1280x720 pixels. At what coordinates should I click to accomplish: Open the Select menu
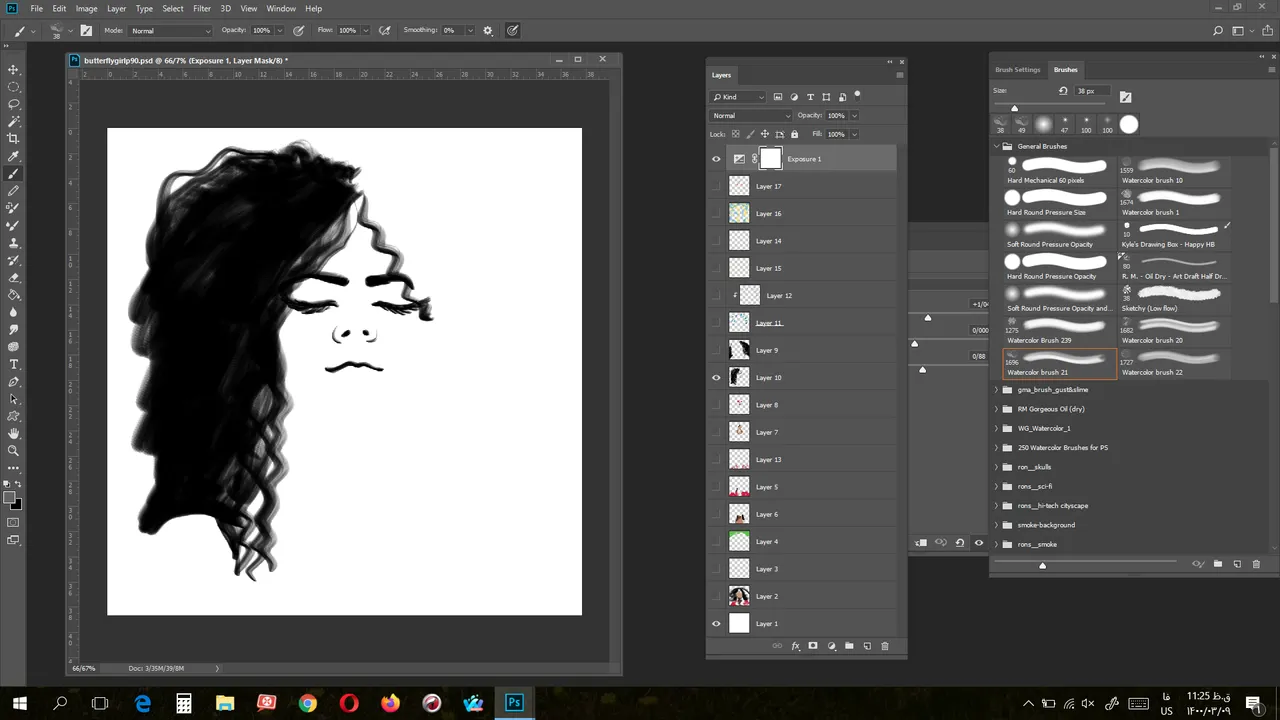point(173,8)
